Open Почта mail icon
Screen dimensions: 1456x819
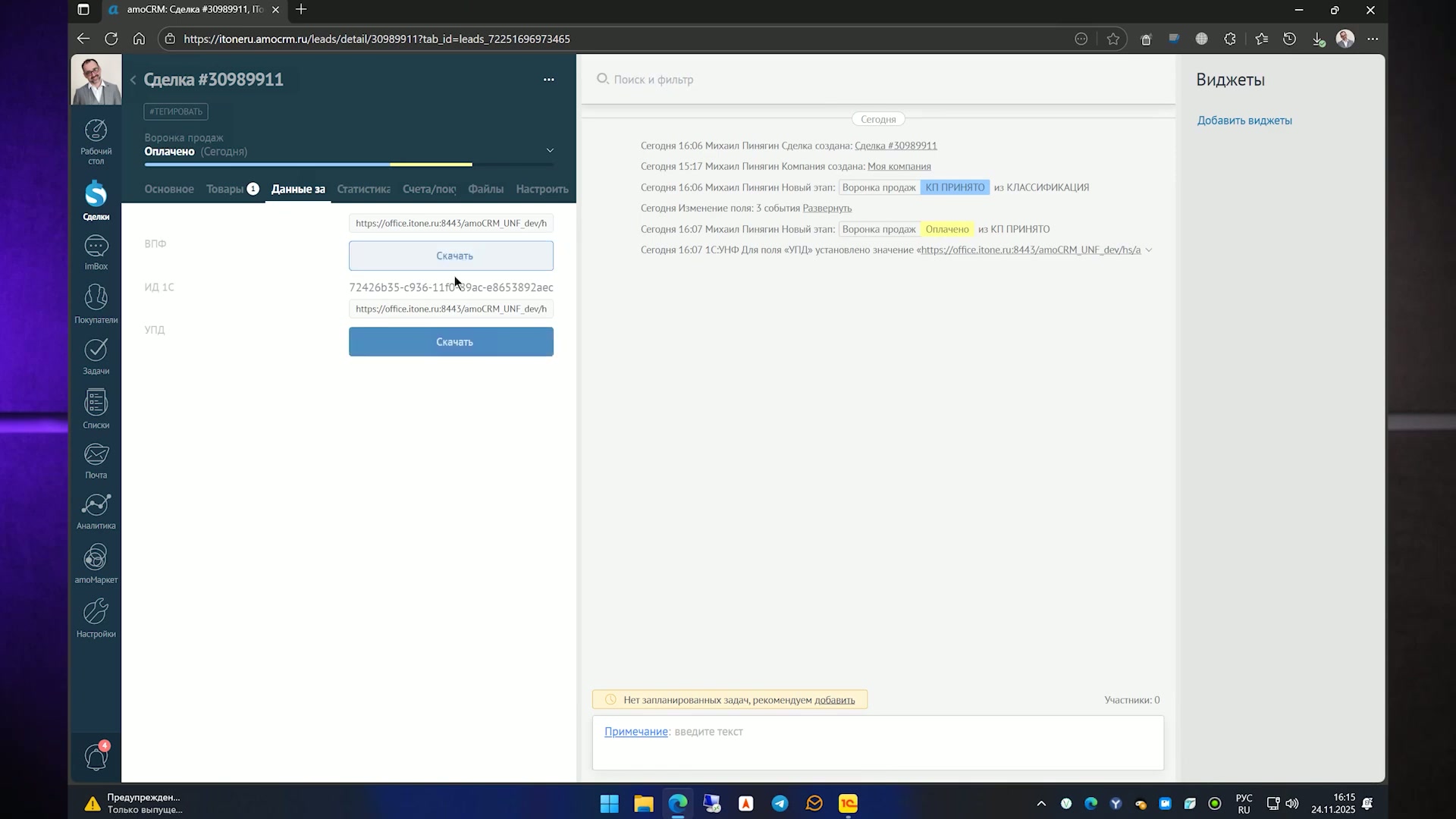[96, 461]
